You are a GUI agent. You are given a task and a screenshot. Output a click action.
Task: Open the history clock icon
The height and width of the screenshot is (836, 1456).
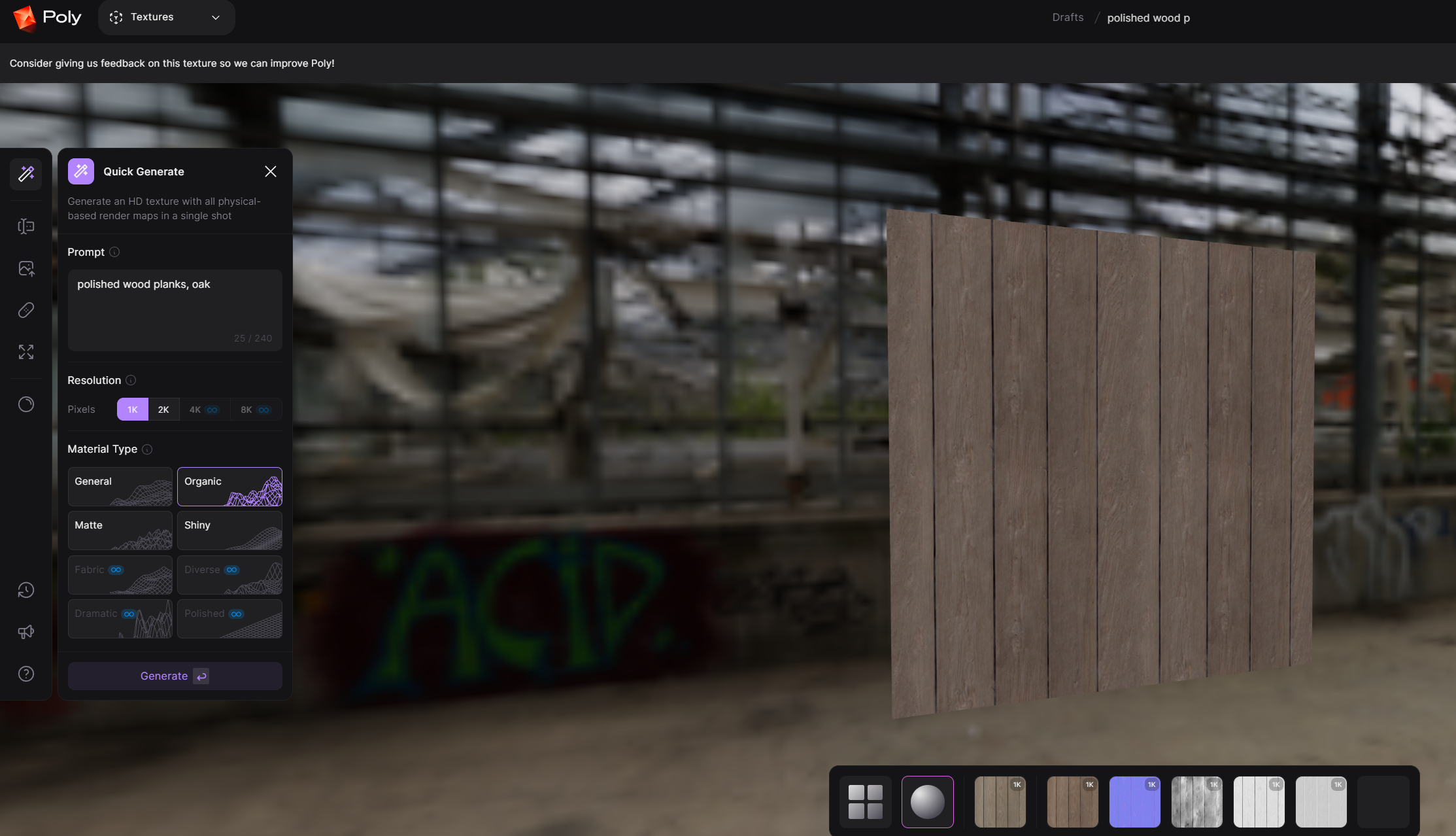click(26, 590)
